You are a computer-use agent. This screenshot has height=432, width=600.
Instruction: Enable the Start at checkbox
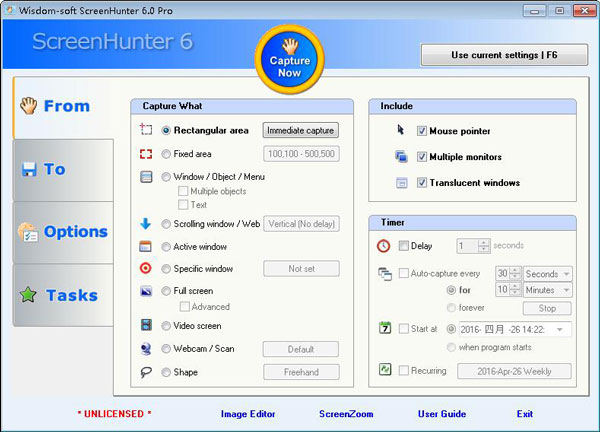point(404,329)
